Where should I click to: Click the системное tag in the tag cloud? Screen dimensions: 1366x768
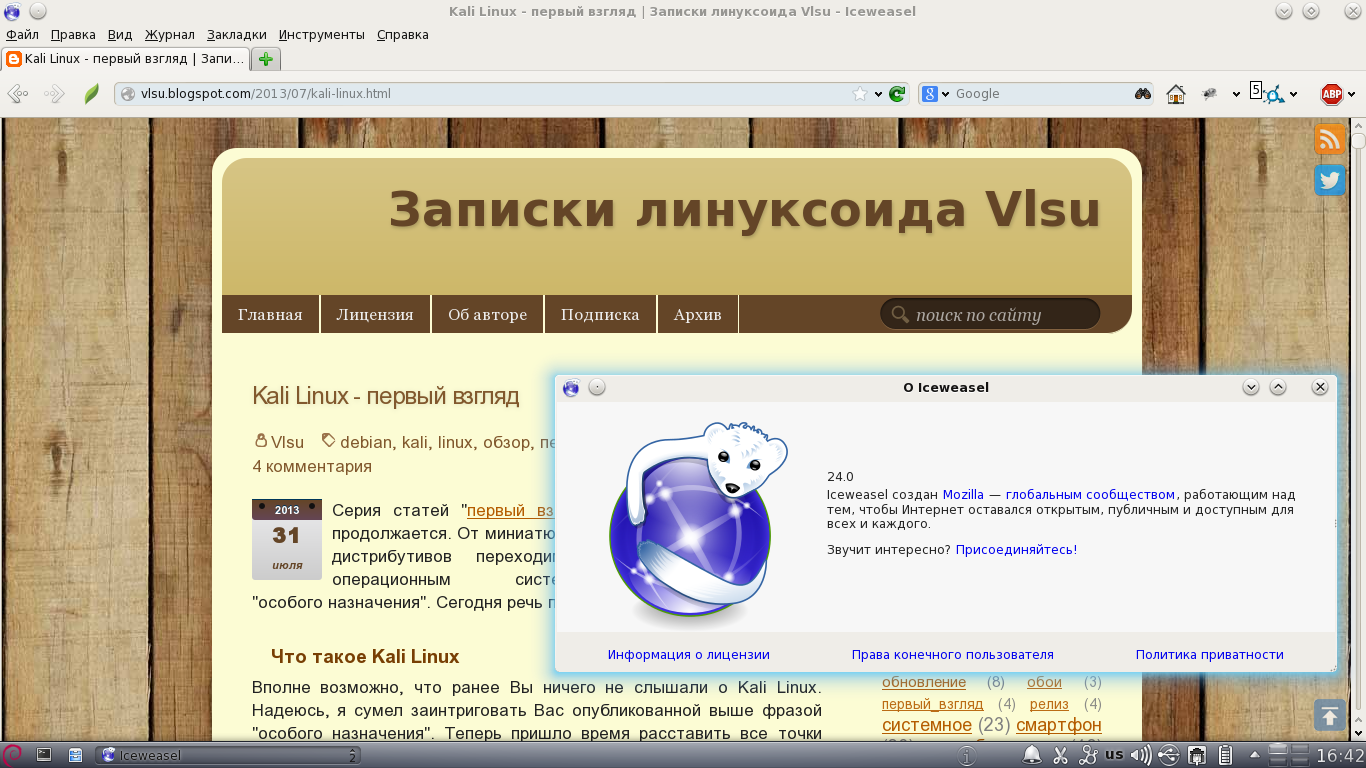pyautogui.click(x=927, y=725)
